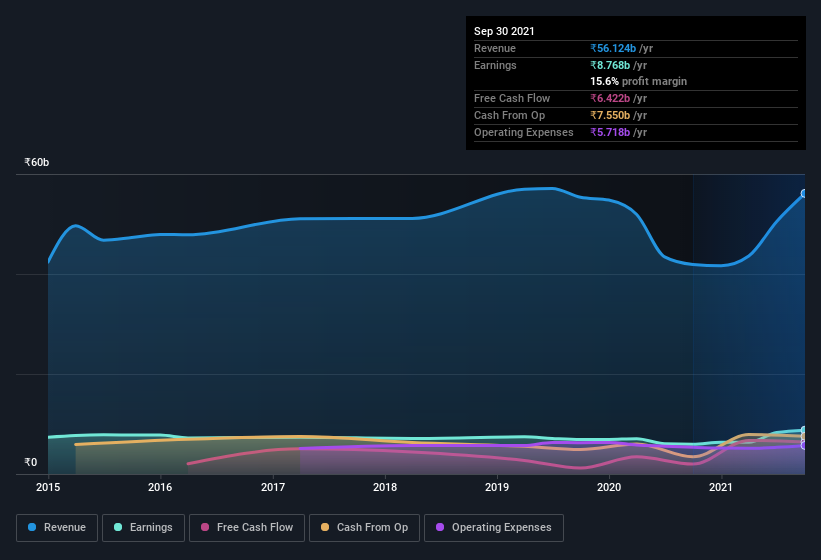Click the Operating Expenses end-point marker

[x=804, y=445]
